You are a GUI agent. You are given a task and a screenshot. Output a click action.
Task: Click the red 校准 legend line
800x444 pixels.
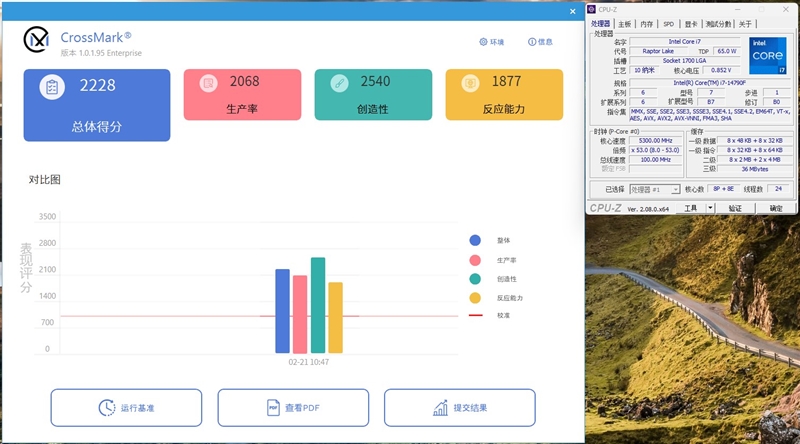point(476,315)
